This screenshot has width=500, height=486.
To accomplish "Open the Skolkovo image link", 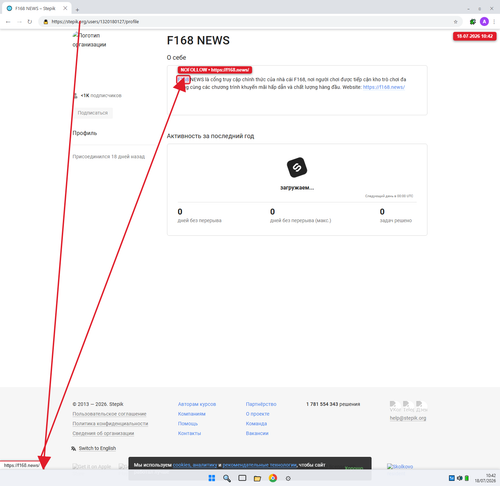I will pyautogui.click(x=400, y=466).
